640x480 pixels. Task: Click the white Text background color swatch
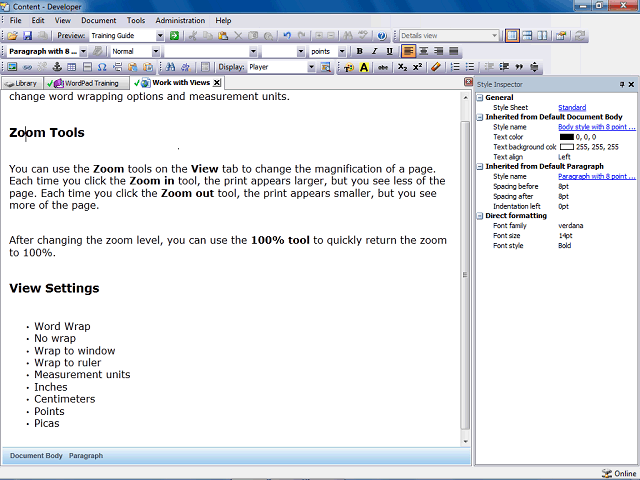(x=567, y=147)
